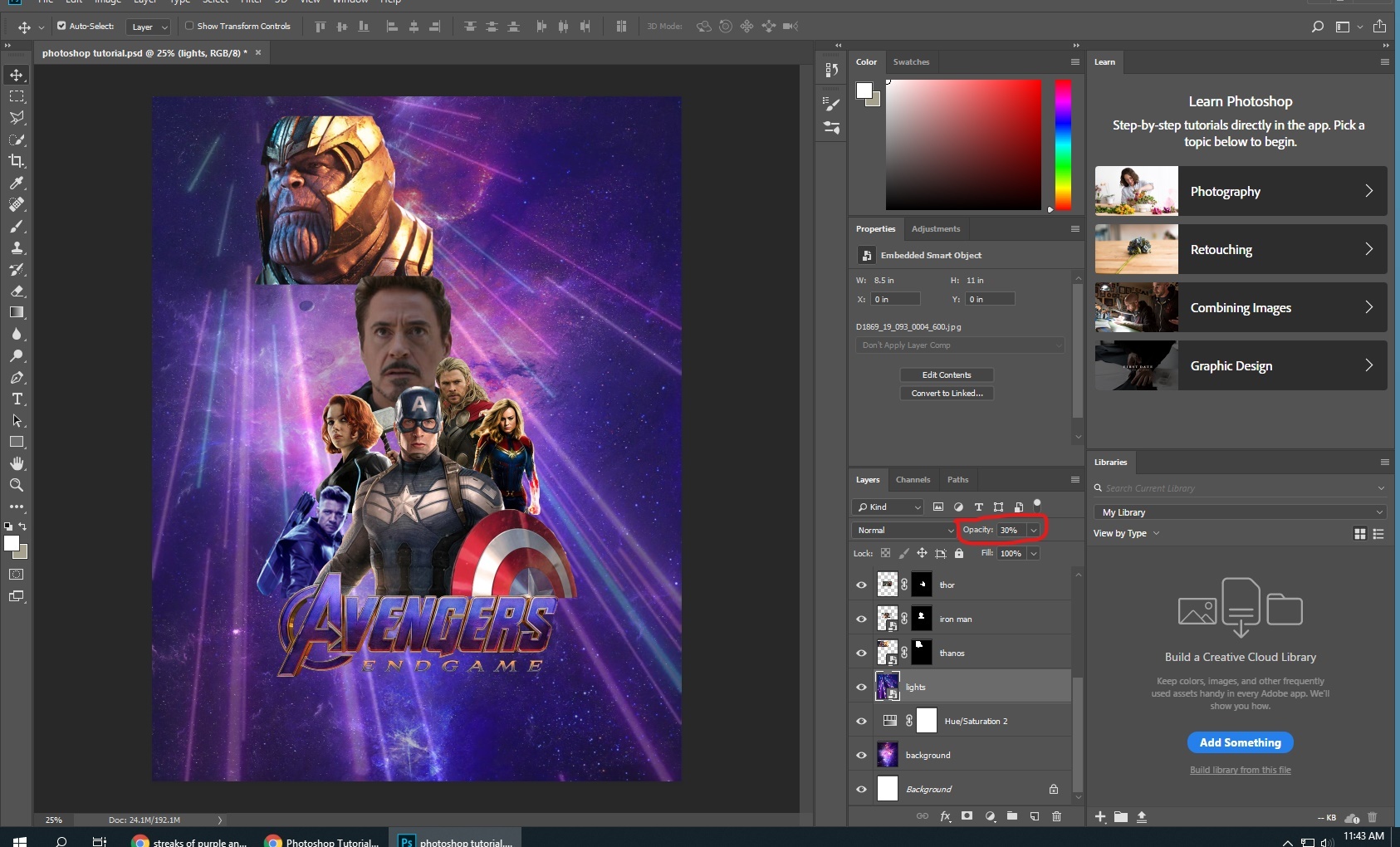Expand the Photography tutorials arrow
The width and height of the screenshot is (1400, 847).
1368,191
